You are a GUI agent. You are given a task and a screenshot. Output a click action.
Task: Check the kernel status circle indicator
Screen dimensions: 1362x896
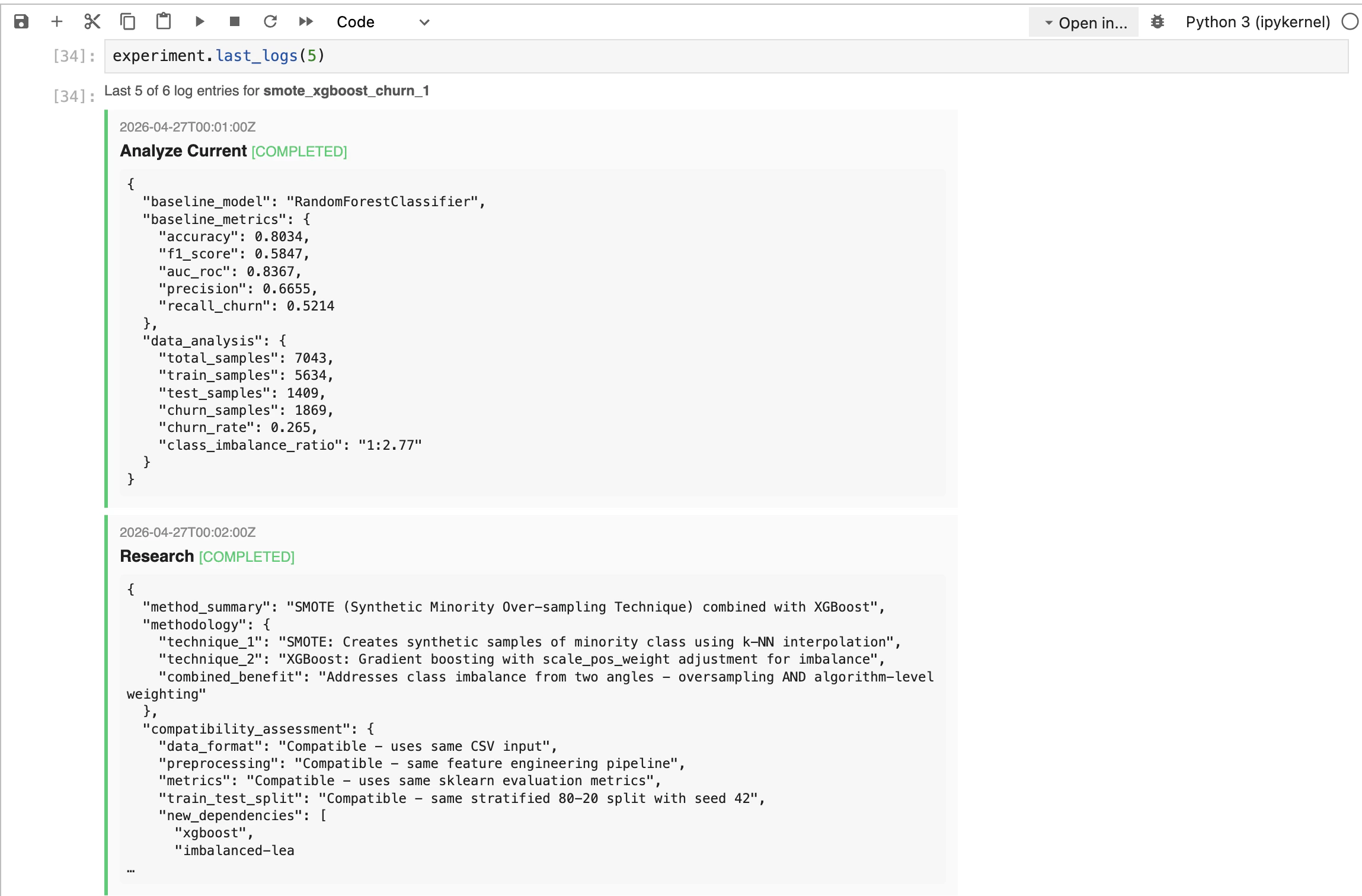[1350, 22]
